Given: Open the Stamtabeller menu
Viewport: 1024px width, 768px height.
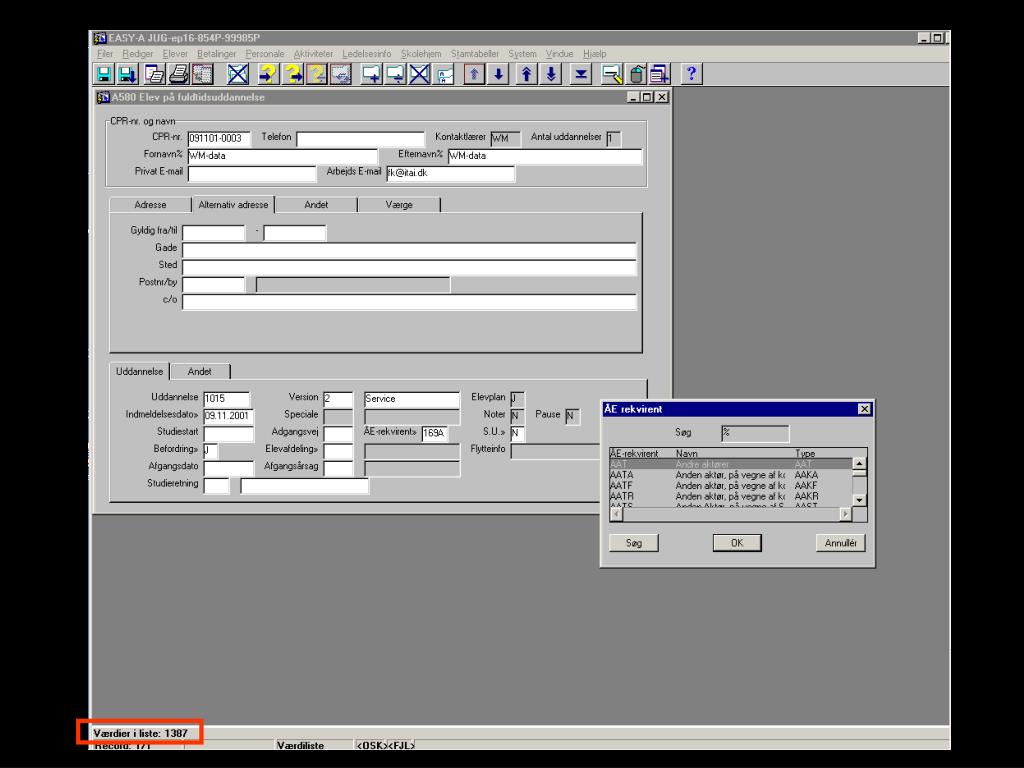Looking at the screenshot, I should click(475, 54).
